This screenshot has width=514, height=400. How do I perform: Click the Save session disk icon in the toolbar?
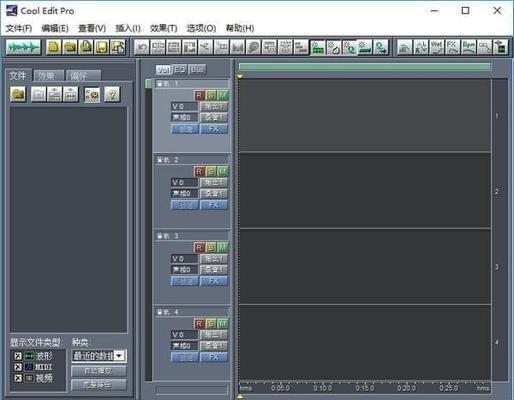pos(102,47)
